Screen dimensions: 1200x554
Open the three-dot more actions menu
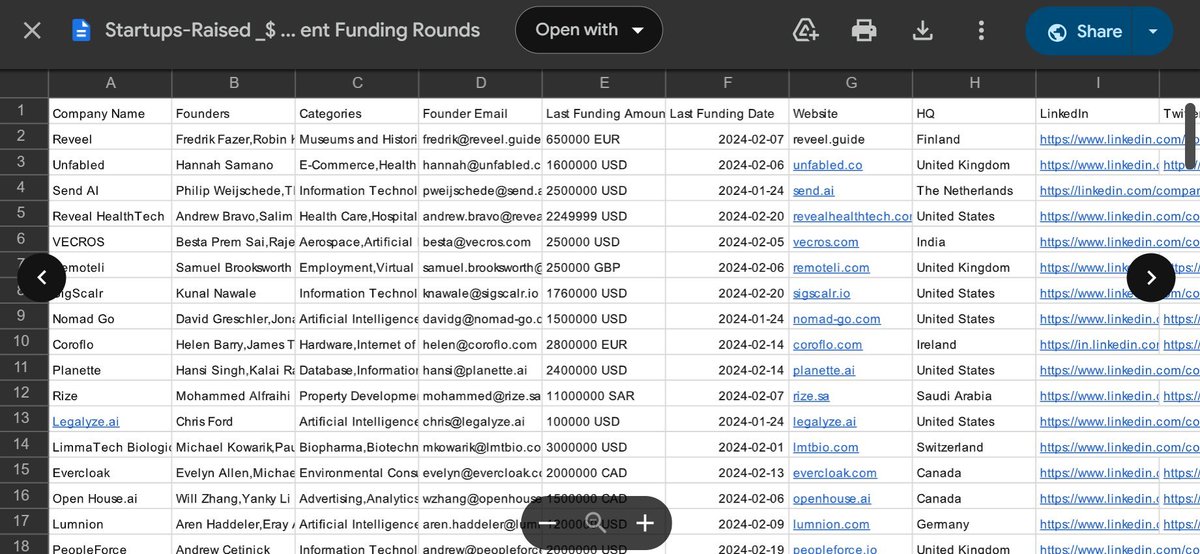point(982,31)
